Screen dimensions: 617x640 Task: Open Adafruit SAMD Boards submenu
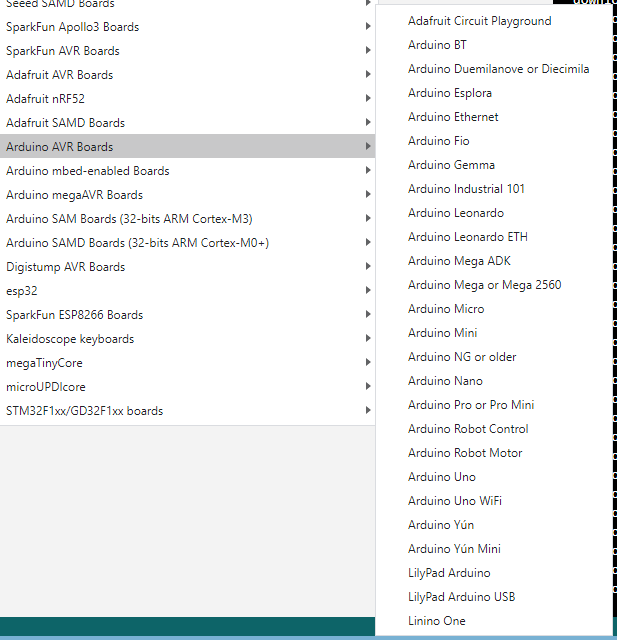click(x=187, y=123)
